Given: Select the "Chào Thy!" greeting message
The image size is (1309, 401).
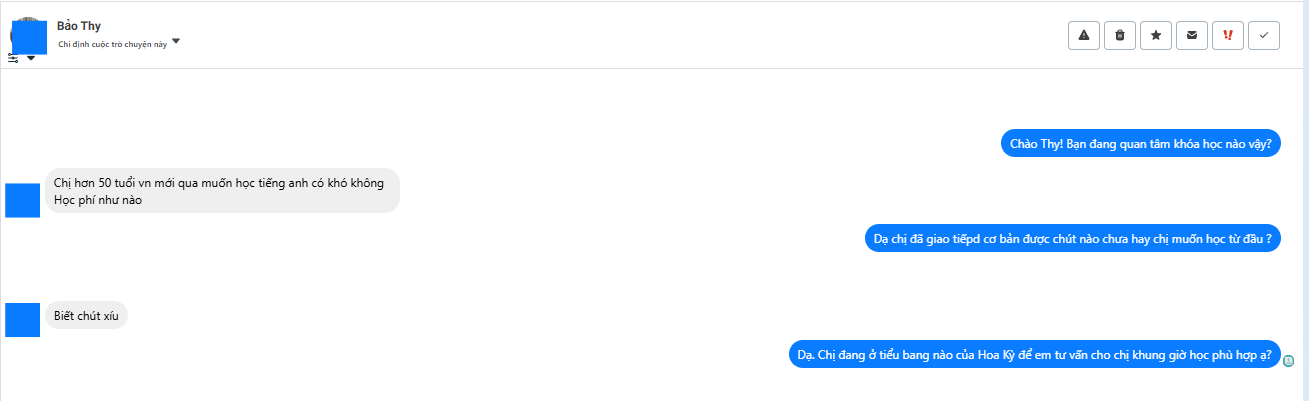Looking at the screenshot, I should [x=1140, y=143].
